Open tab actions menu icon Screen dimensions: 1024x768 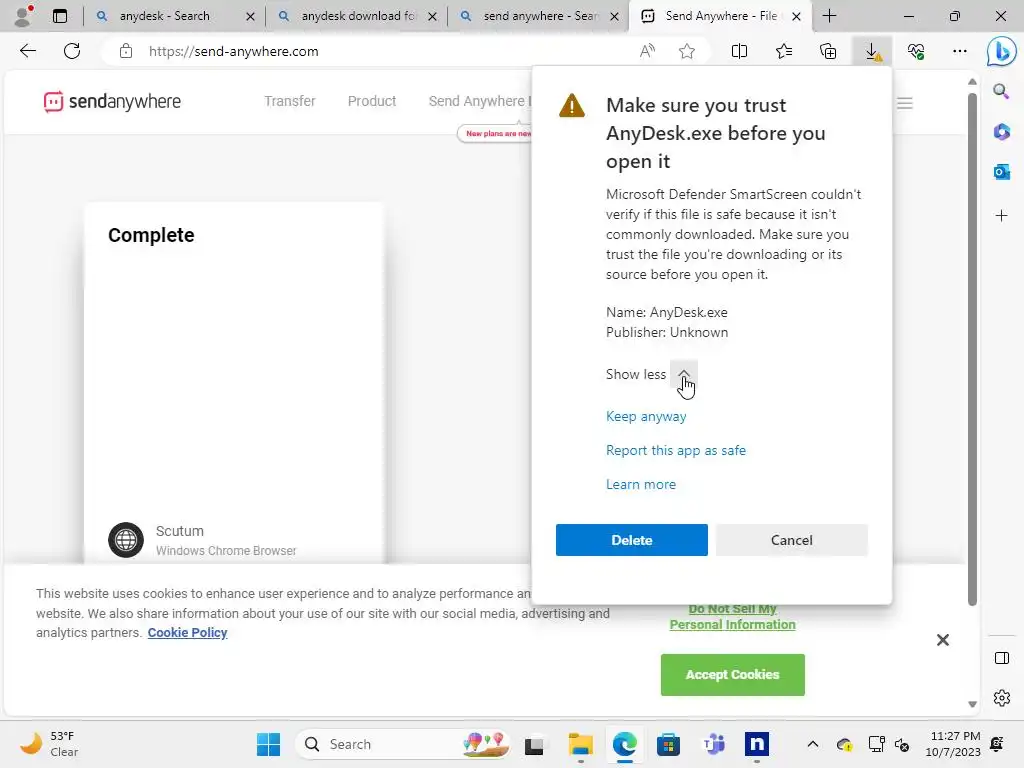pos(60,16)
